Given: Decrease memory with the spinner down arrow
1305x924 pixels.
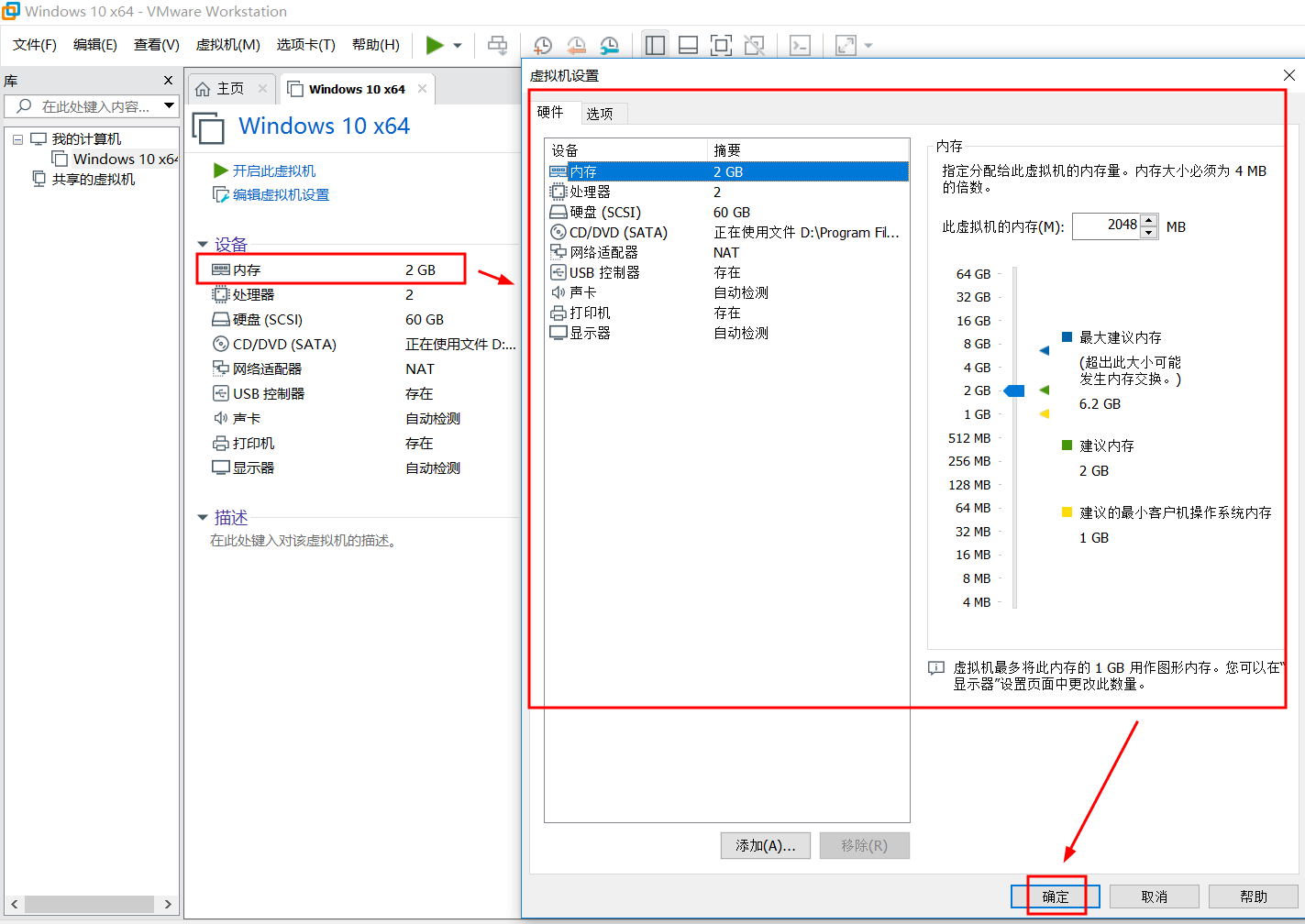Looking at the screenshot, I should 1149,232.
